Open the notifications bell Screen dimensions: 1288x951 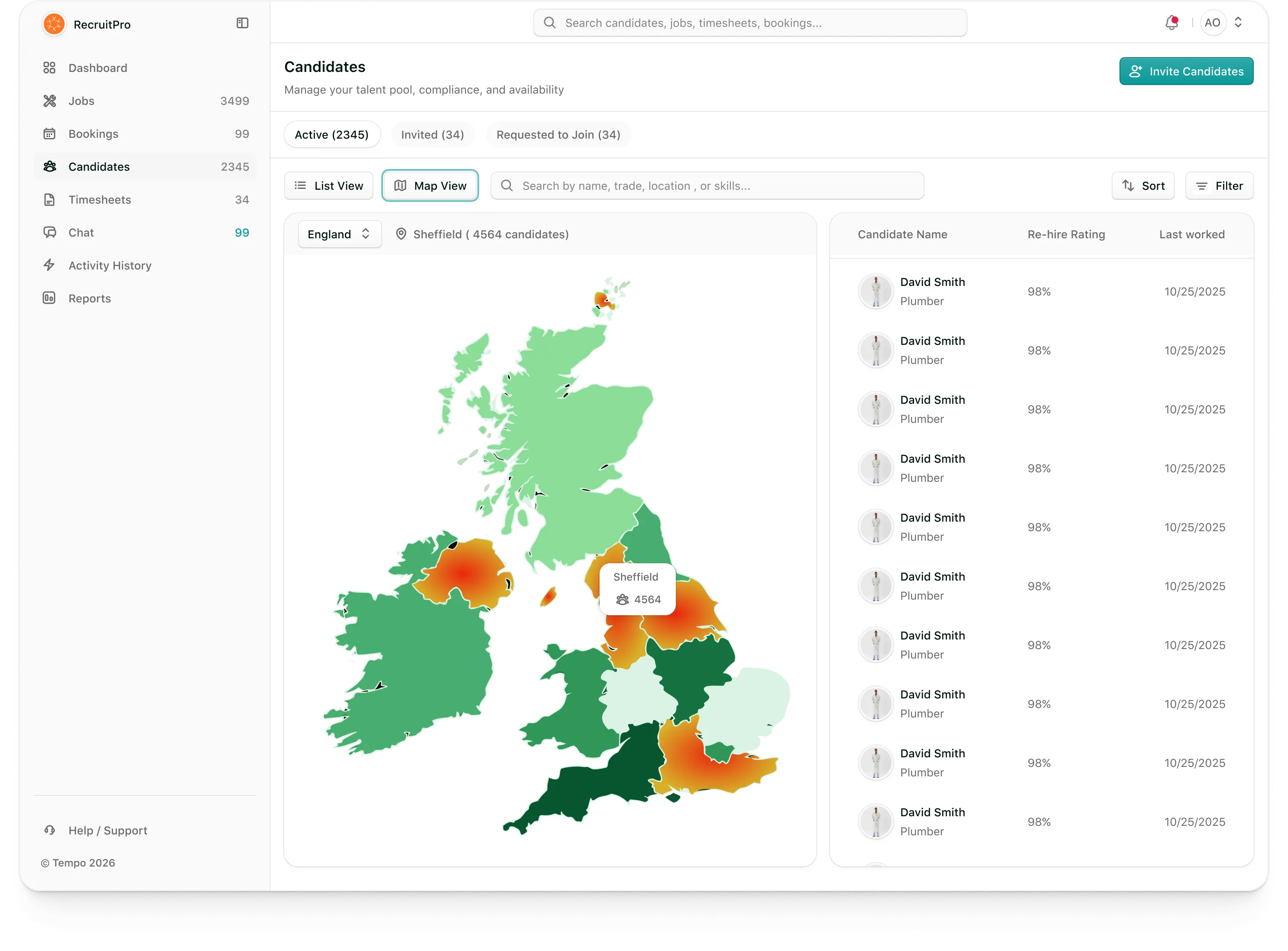(1171, 23)
